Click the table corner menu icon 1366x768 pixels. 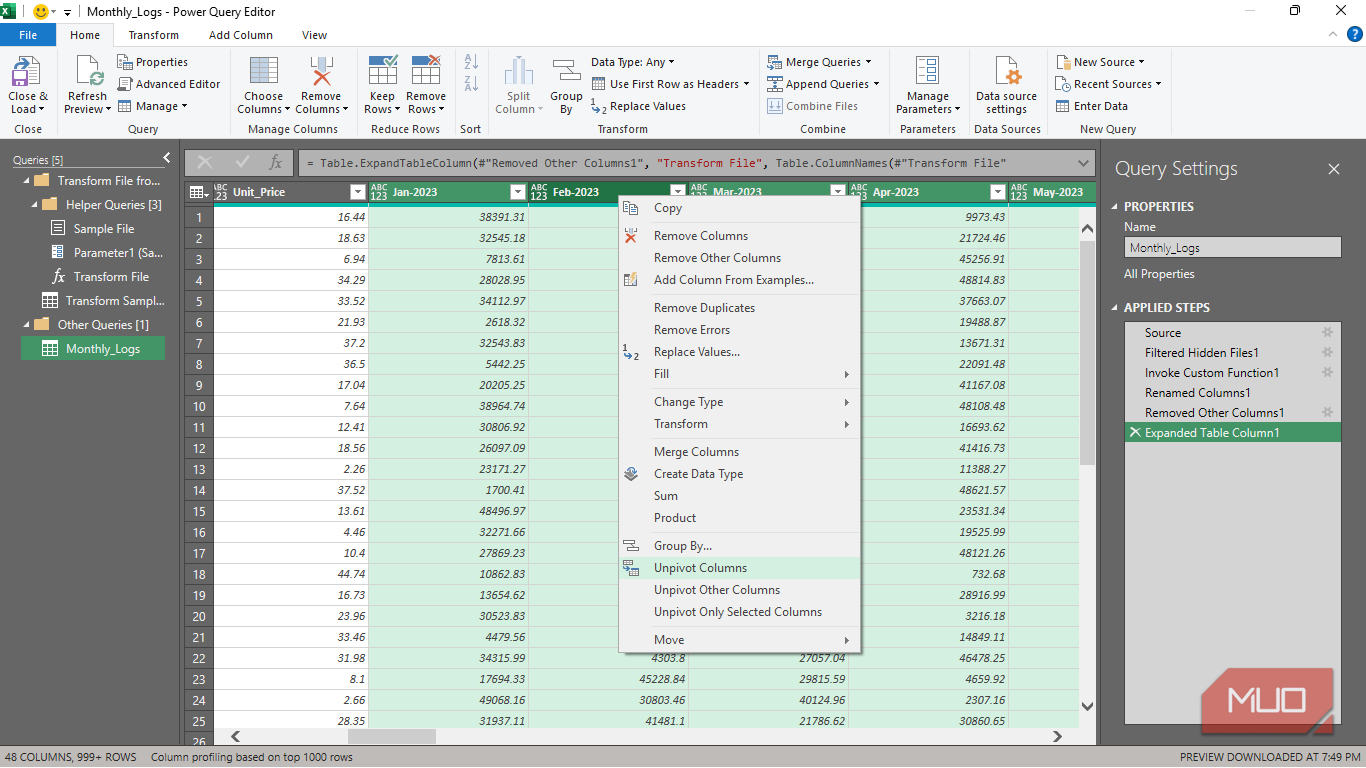tap(198, 192)
